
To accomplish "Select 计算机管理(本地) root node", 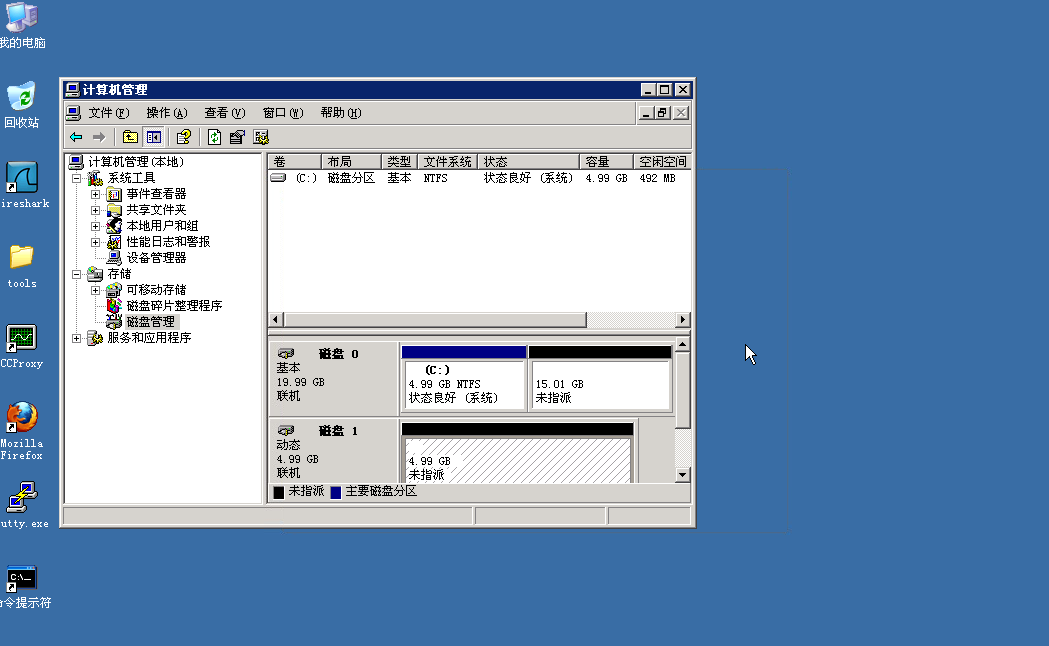I will pyautogui.click(x=136, y=162).
